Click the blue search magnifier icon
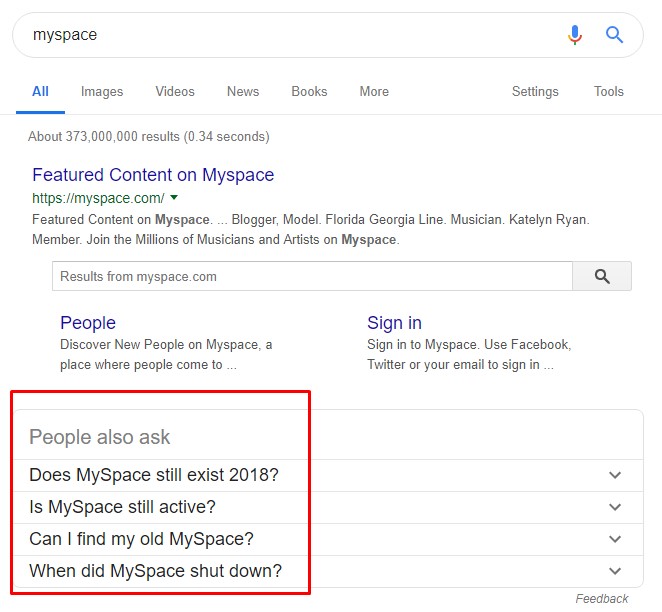The width and height of the screenshot is (662, 612). point(615,35)
